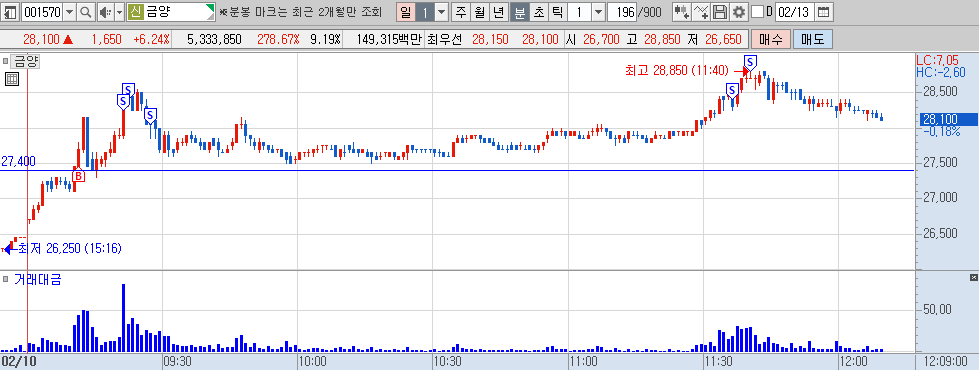Expand the stock code 001570 dropdown
This screenshot has width=979, height=370.
point(69,12)
